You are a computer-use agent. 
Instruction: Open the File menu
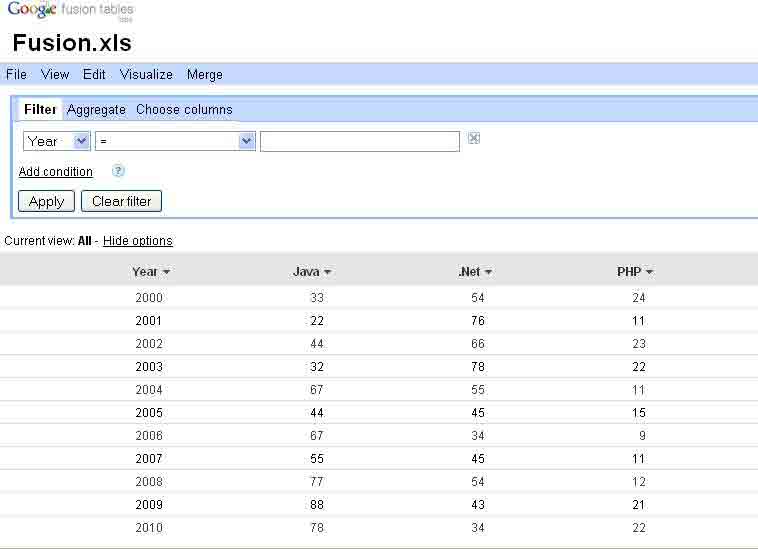16,75
